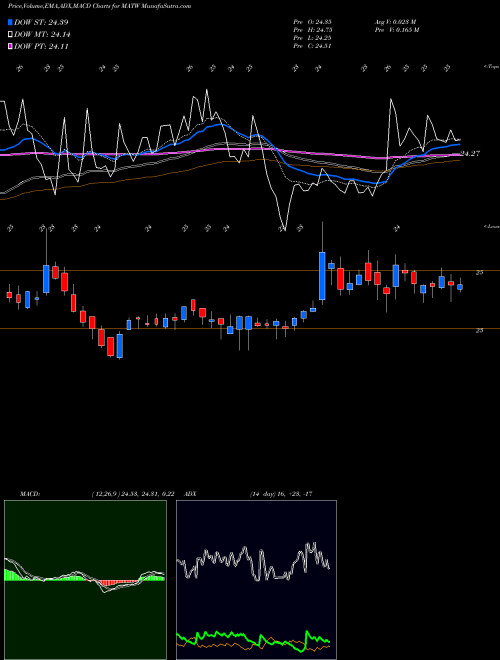Click the 24.27 price label on EMA chart
The height and width of the screenshot is (660, 500).
[x=470, y=154]
